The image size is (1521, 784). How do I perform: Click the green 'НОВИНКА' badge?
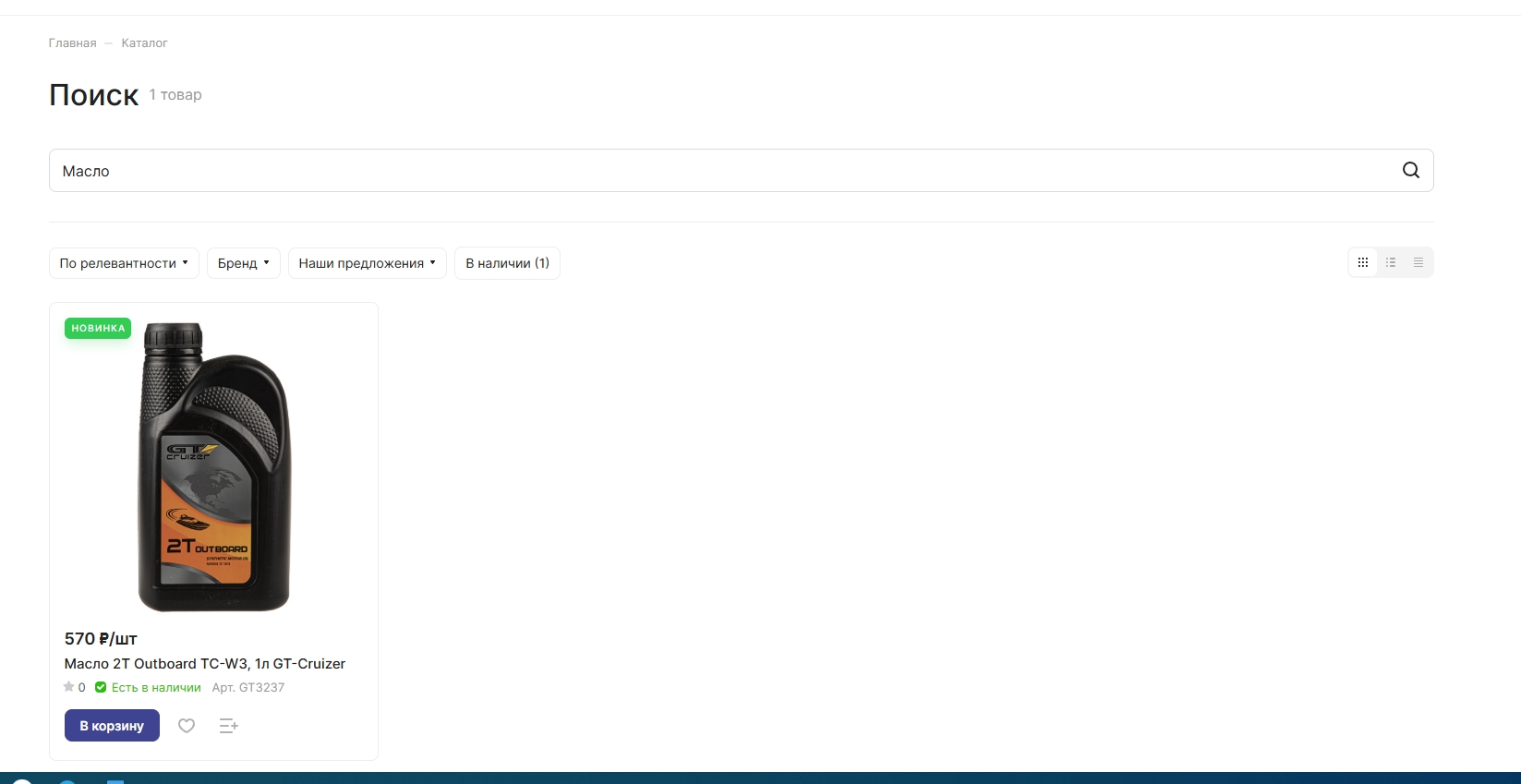(x=98, y=329)
